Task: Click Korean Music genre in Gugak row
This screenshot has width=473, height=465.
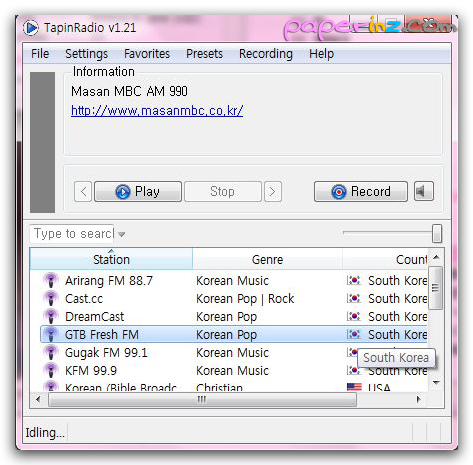Action: [x=232, y=352]
